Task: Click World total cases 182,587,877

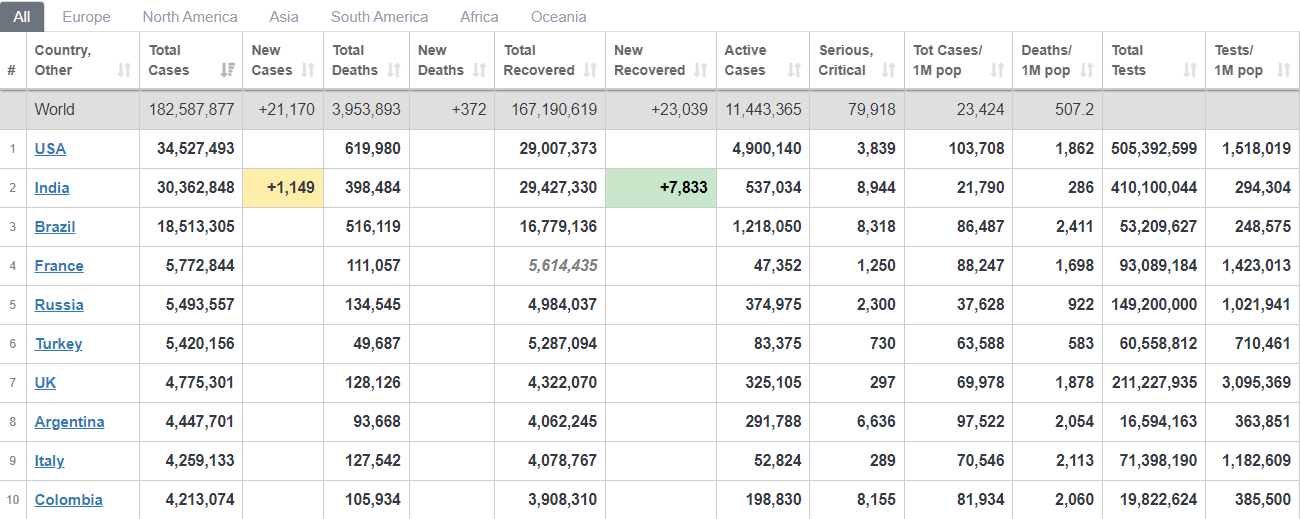Action: click(191, 110)
